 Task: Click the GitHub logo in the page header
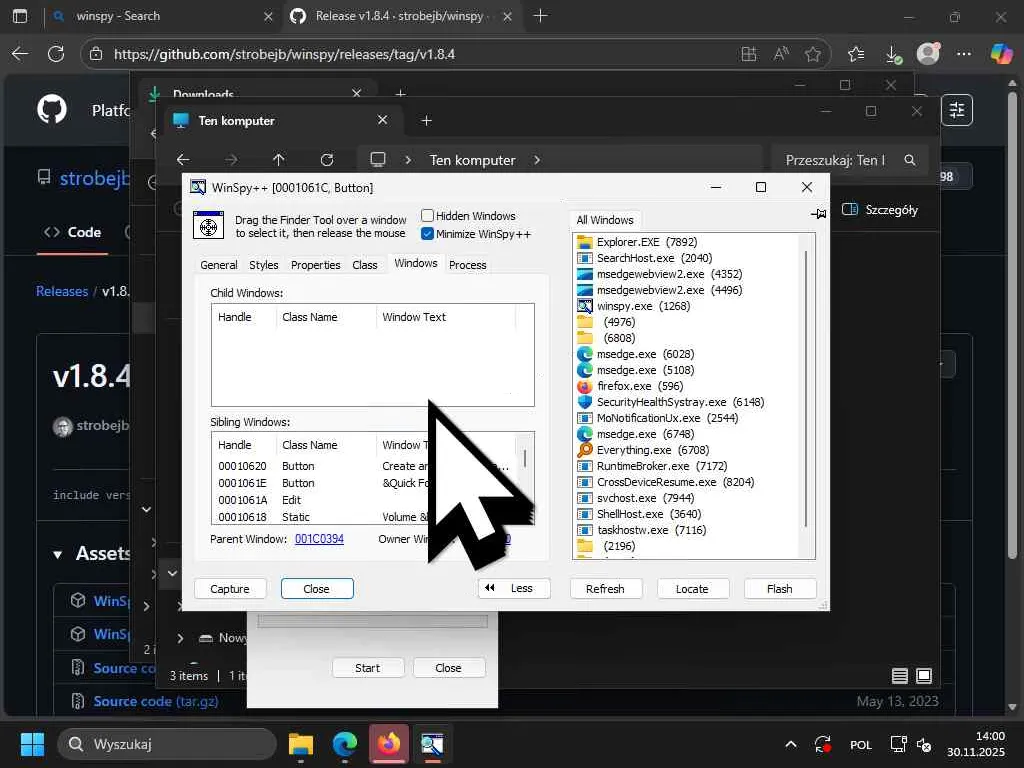pyautogui.click(x=52, y=110)
